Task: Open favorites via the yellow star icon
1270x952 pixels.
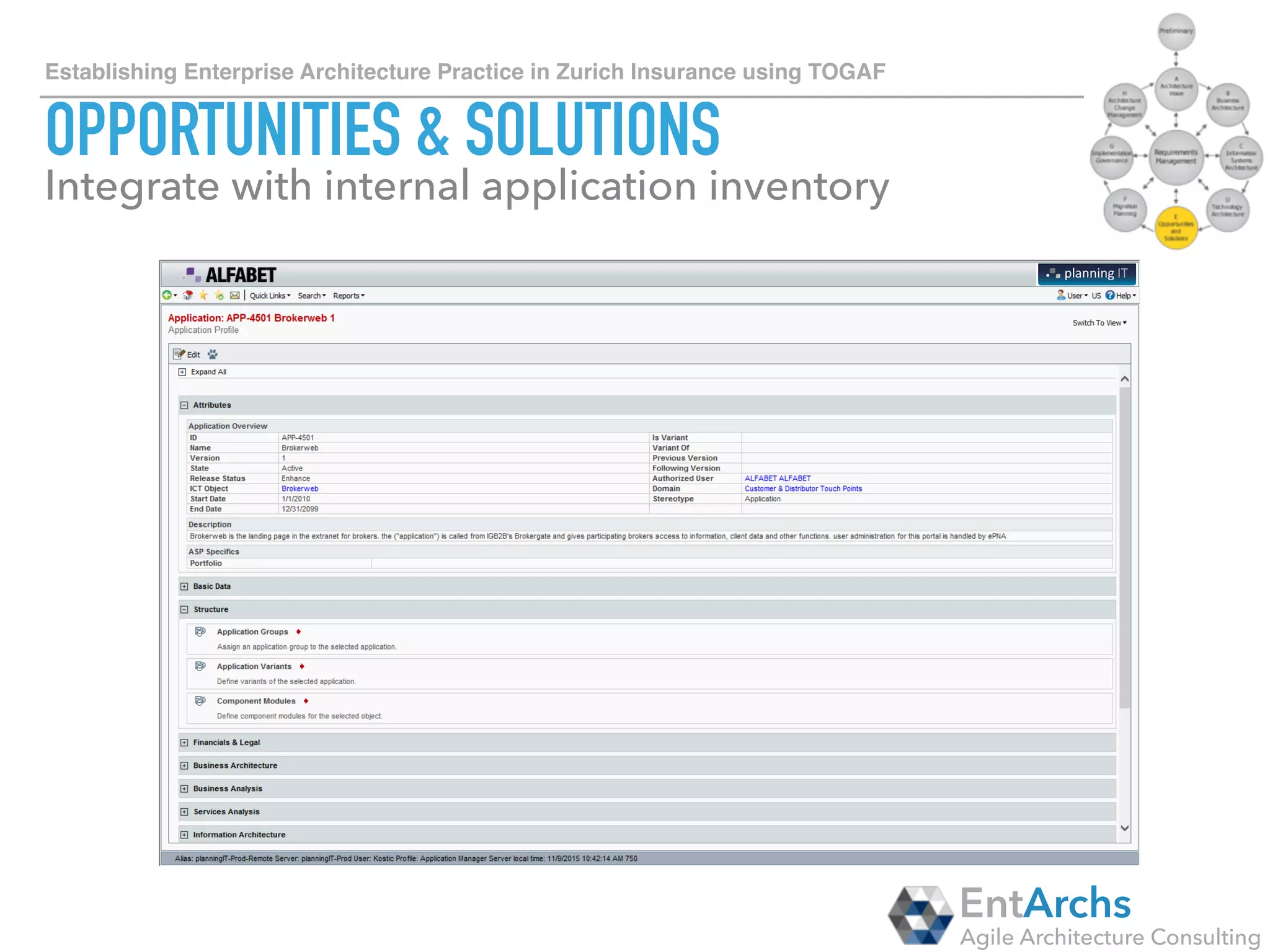Action: point(203,296)
